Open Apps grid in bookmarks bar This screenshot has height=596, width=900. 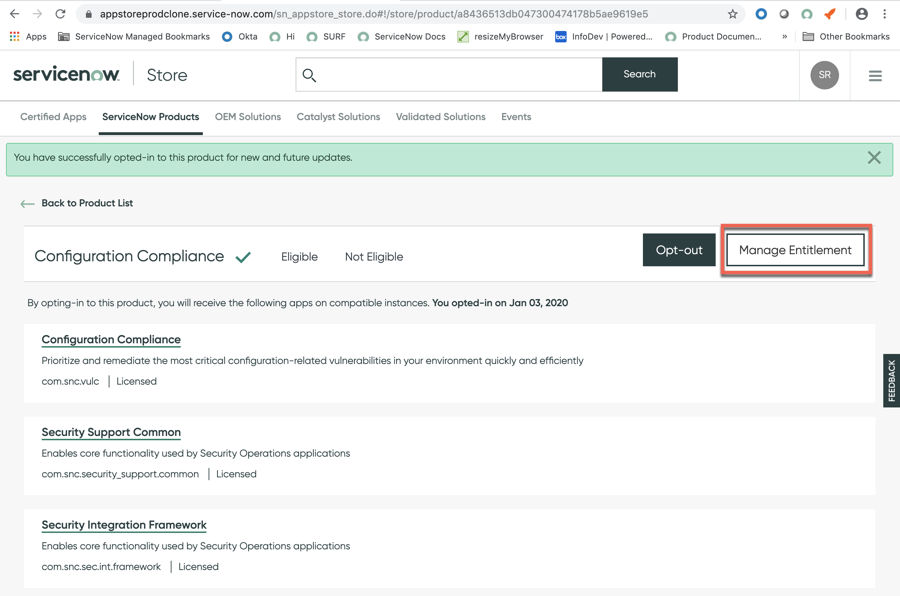(28, 36)
